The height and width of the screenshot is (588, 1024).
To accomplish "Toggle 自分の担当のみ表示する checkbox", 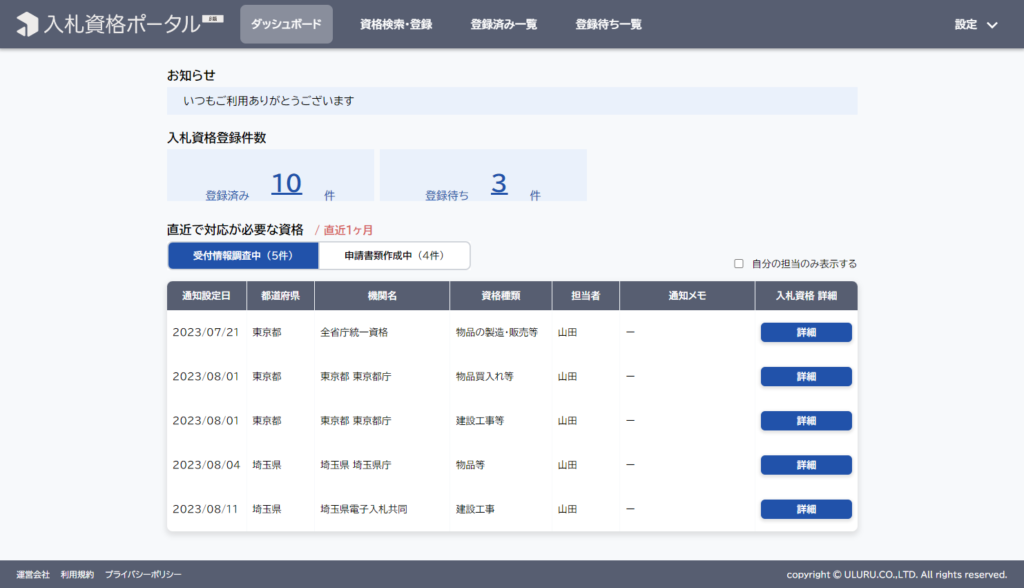I will point(739,264).
